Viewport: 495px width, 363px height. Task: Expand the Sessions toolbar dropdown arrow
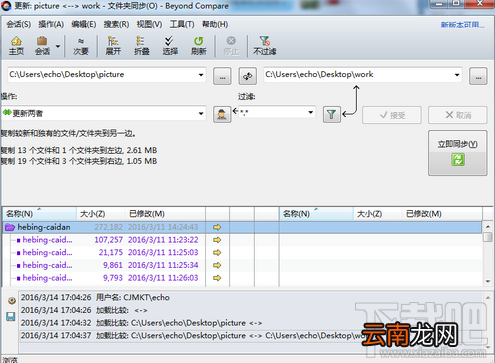tap(58, 46)
